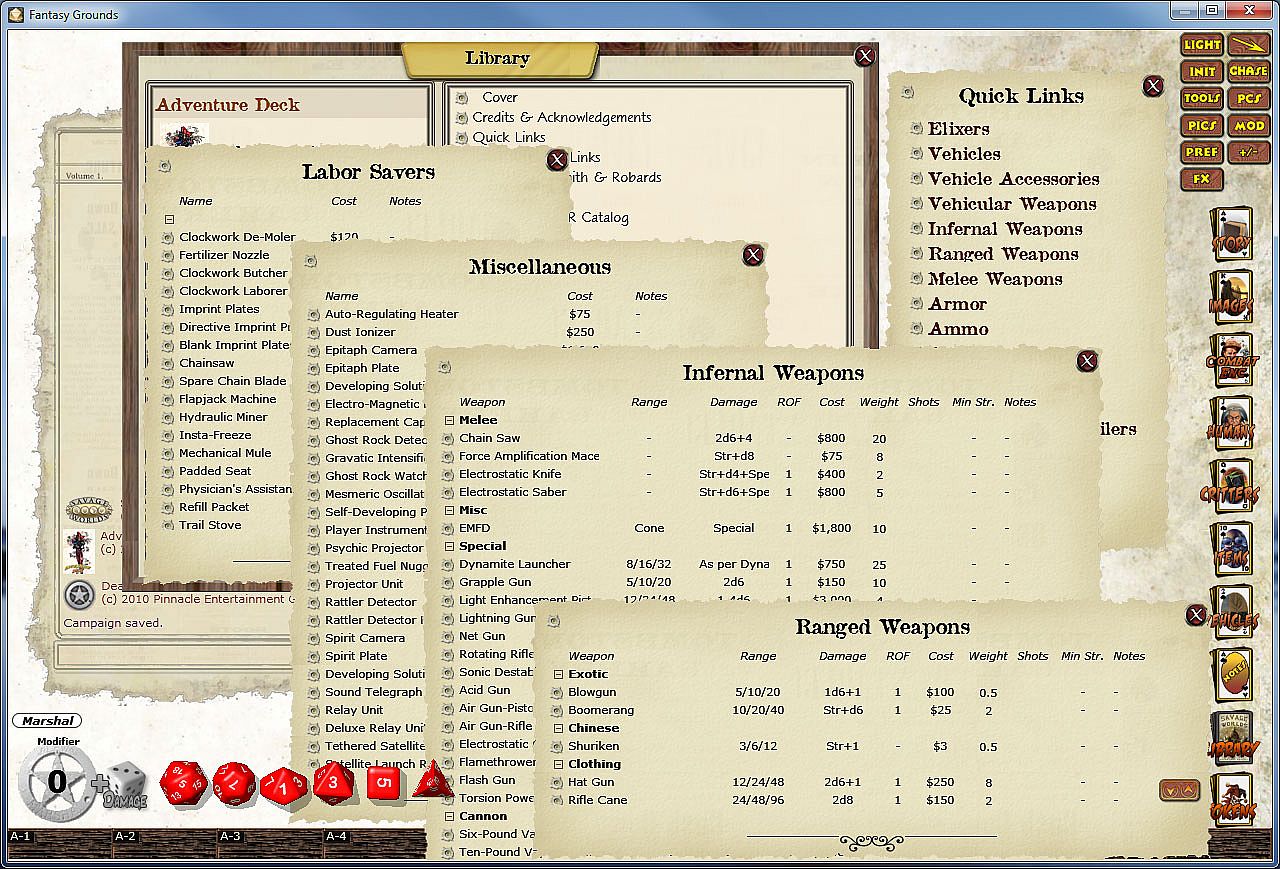Screen dimensions: 1280x869
Task: Open Armor in Quick Links
Action: [x=957, y=304]
